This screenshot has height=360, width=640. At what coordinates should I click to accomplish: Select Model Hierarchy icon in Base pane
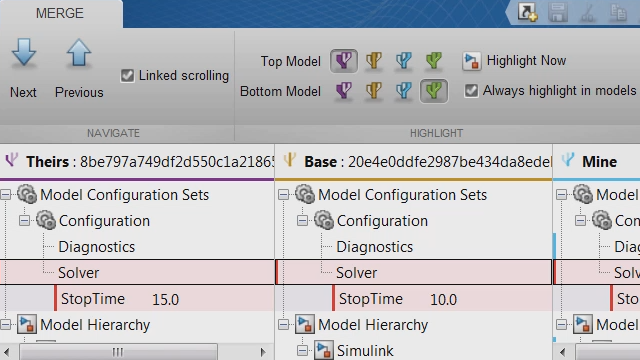coord(305,324)
